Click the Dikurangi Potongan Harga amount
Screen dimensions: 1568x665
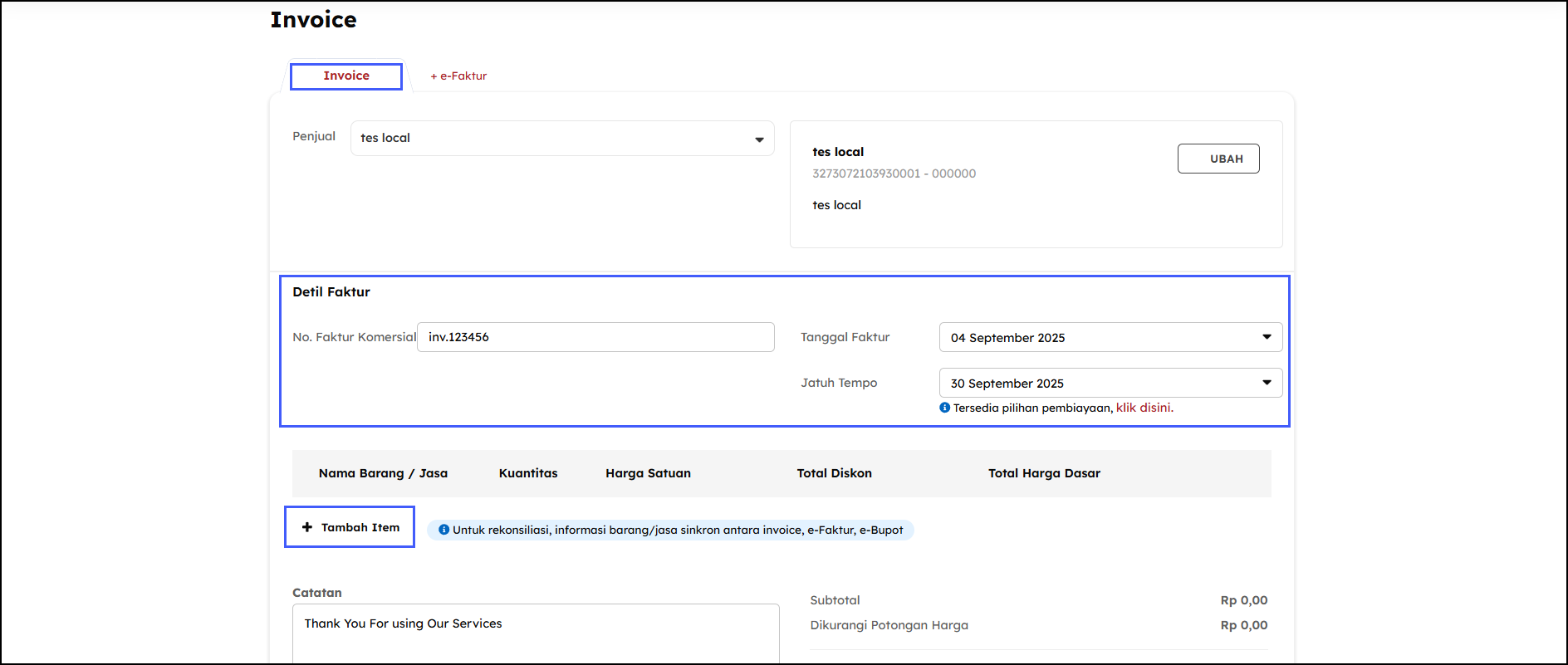pos(1243,625)
